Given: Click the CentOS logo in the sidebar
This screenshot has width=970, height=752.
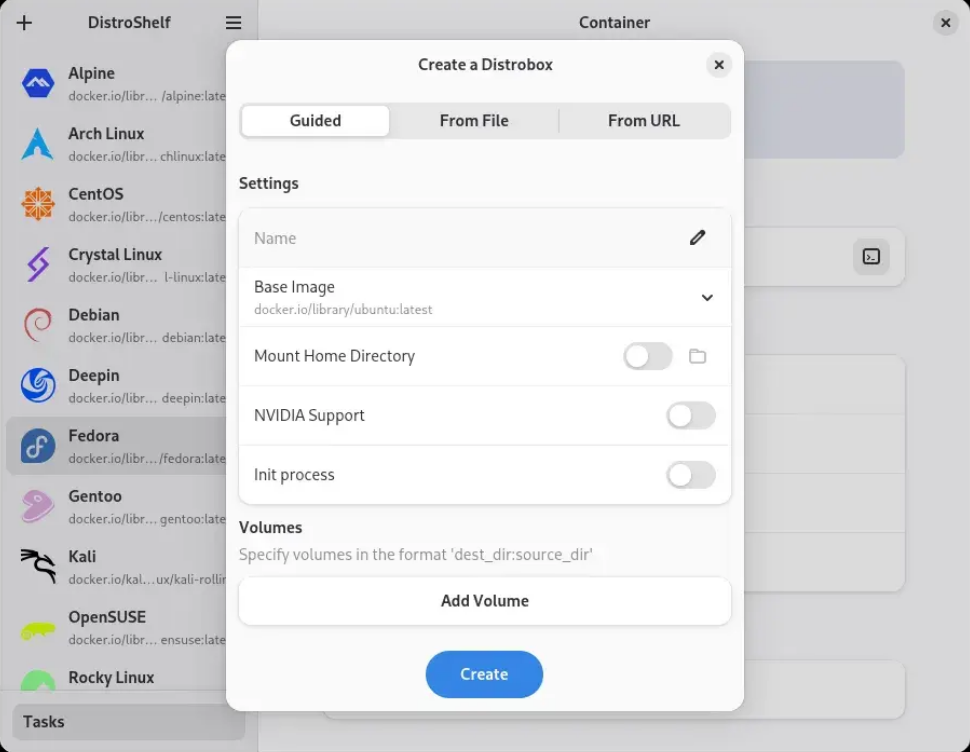Looking at the screenshot, I should coord(38,205).
